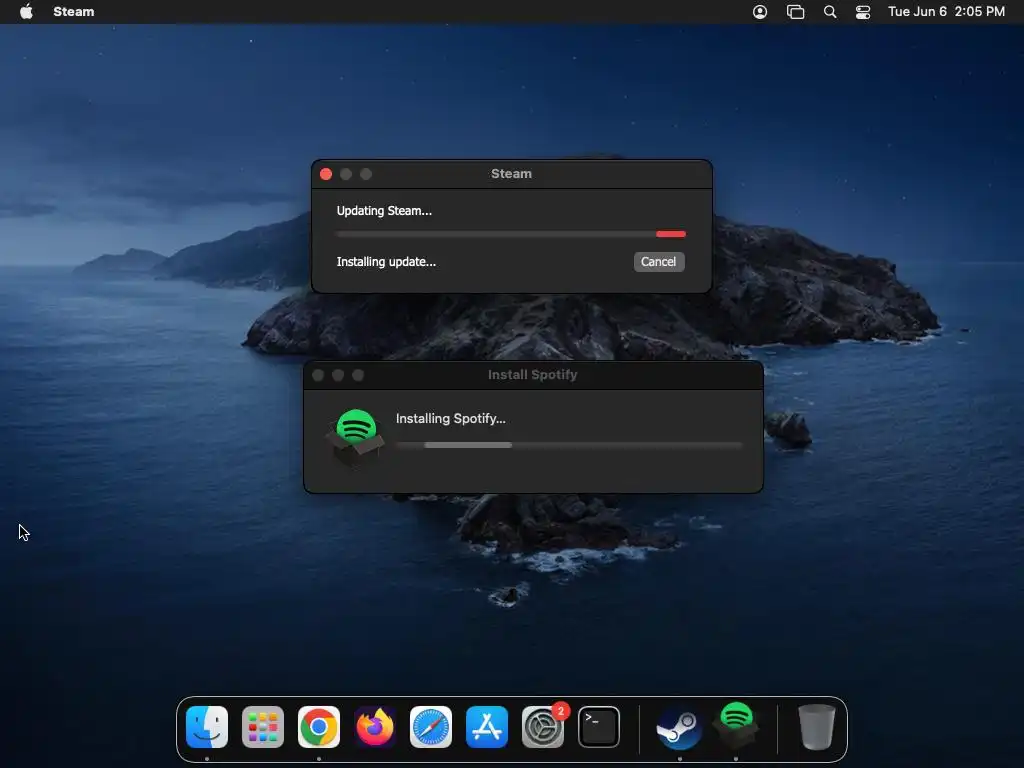Open the Trash from the Dock

pyautogui.click(x=816, y=727)
